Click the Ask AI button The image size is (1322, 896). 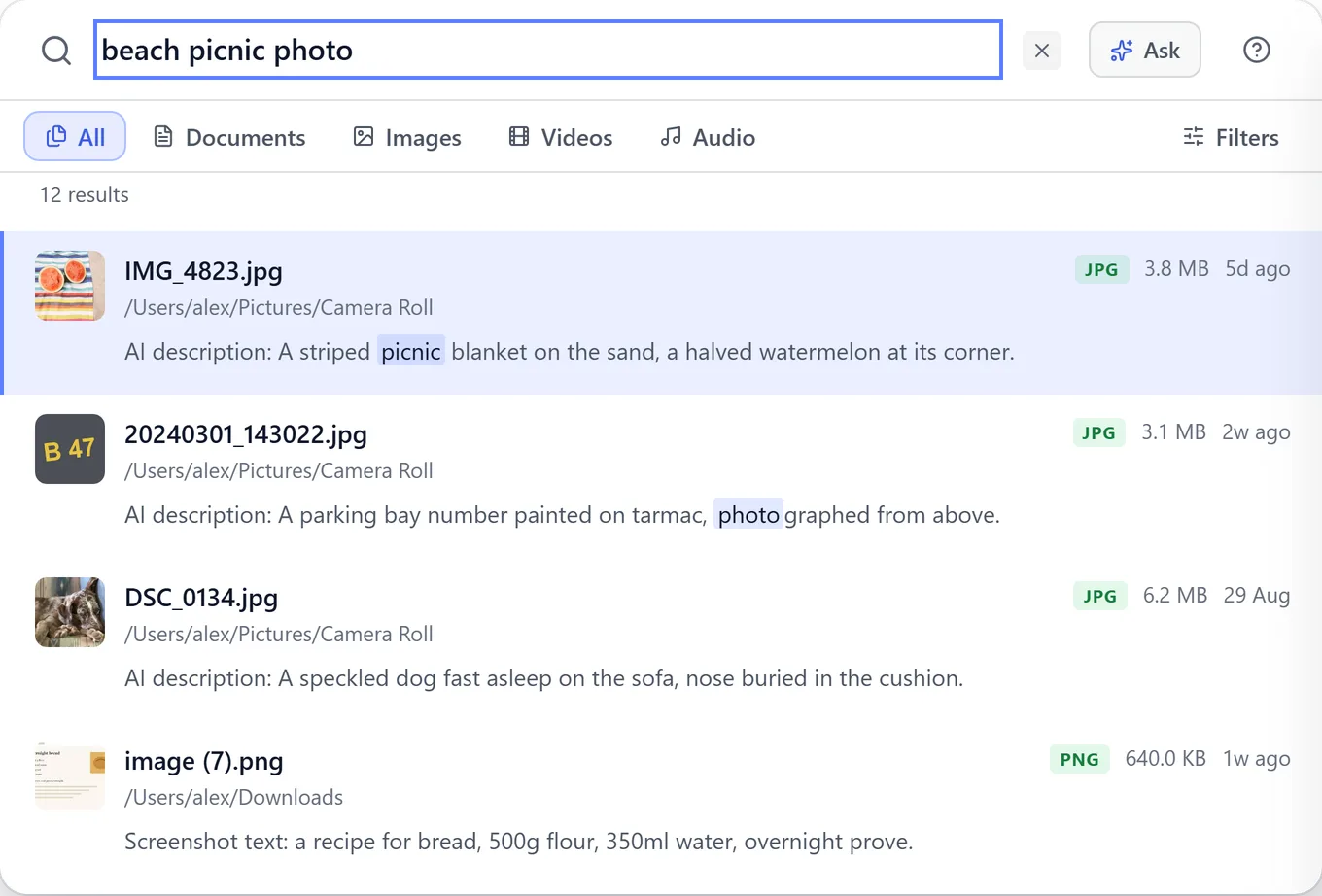pos(1145,50)
